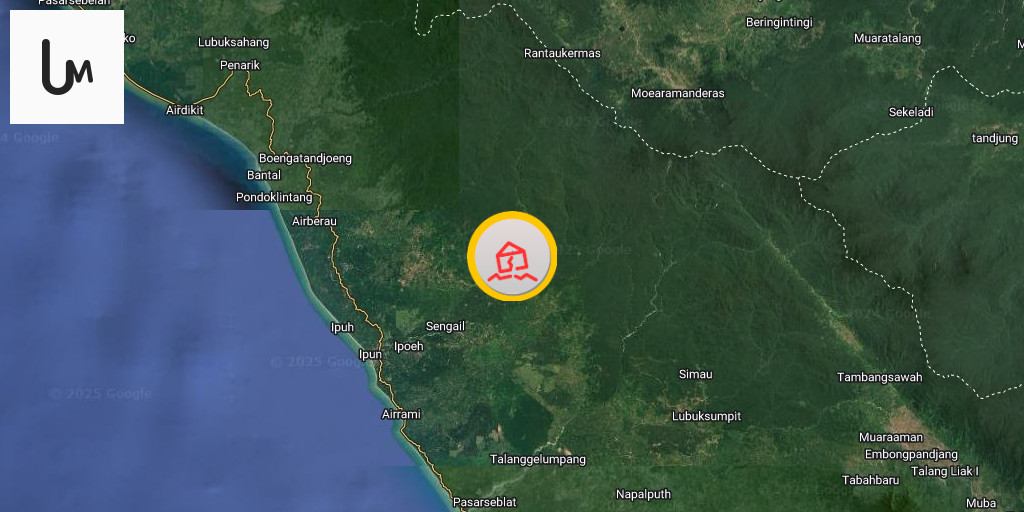Select the Tambangsawah label

[x=880, y=377]
